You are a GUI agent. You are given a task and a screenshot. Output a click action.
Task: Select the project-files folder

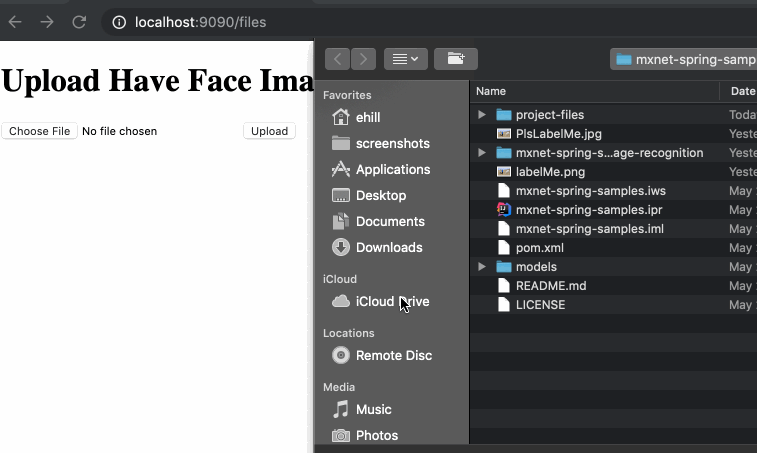(614, 114)
